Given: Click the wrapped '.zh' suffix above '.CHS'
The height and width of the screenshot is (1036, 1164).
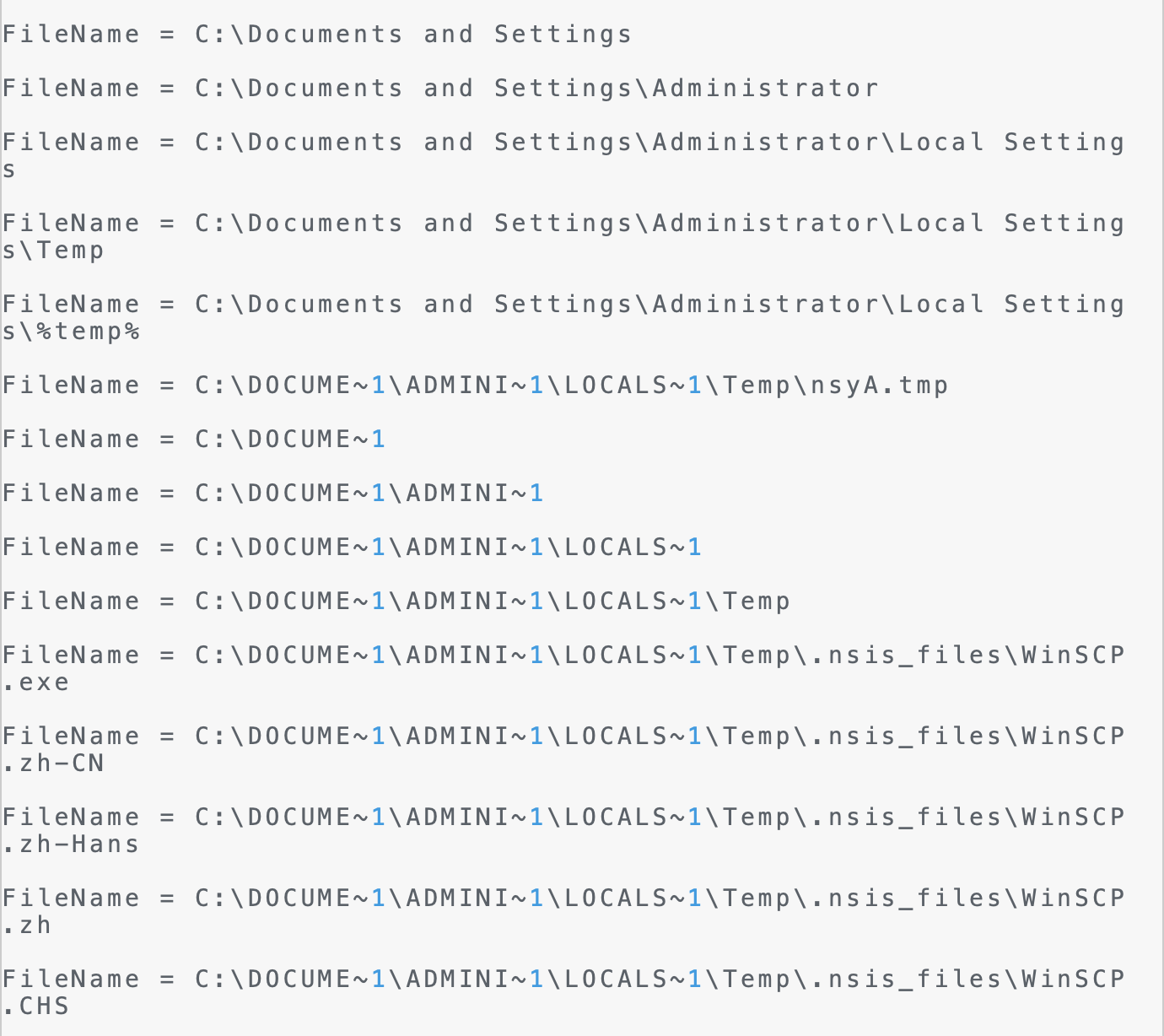Looking at the screenshot, I should point(27,925).
